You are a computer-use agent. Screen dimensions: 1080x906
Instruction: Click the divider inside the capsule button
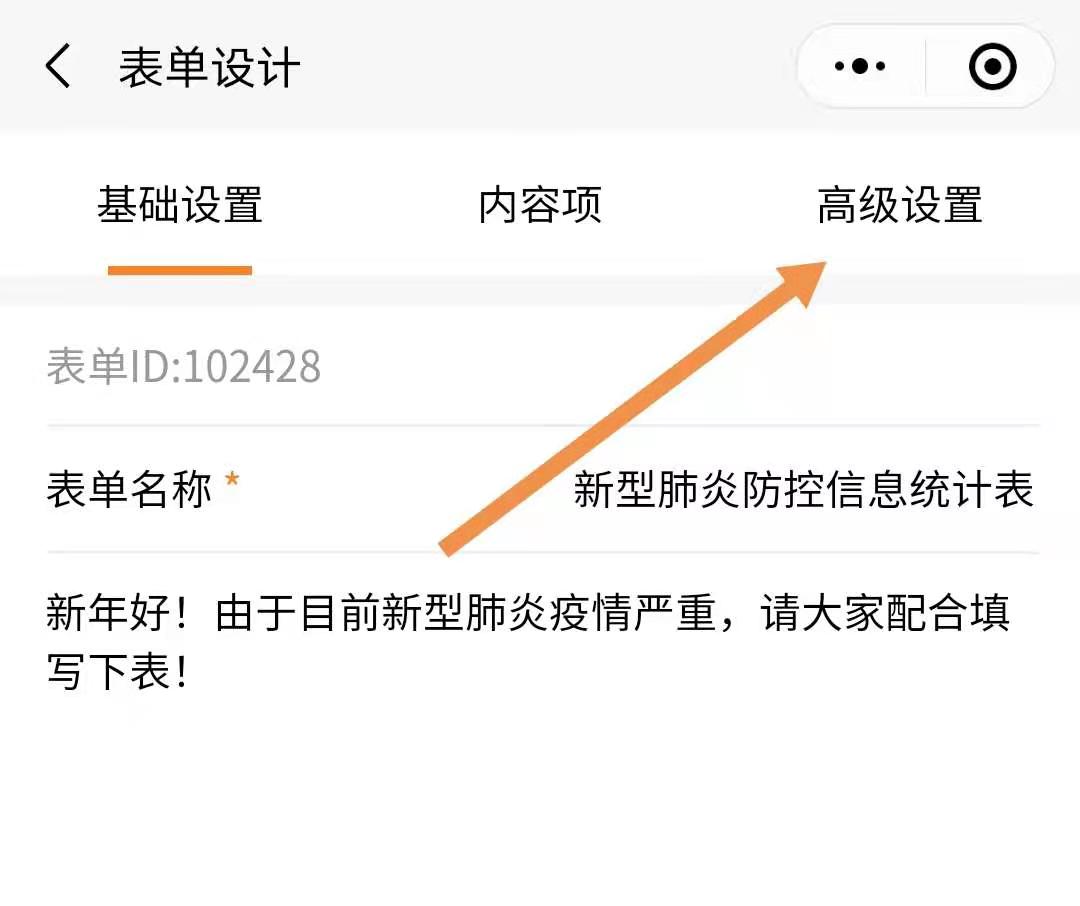(925, 66)
